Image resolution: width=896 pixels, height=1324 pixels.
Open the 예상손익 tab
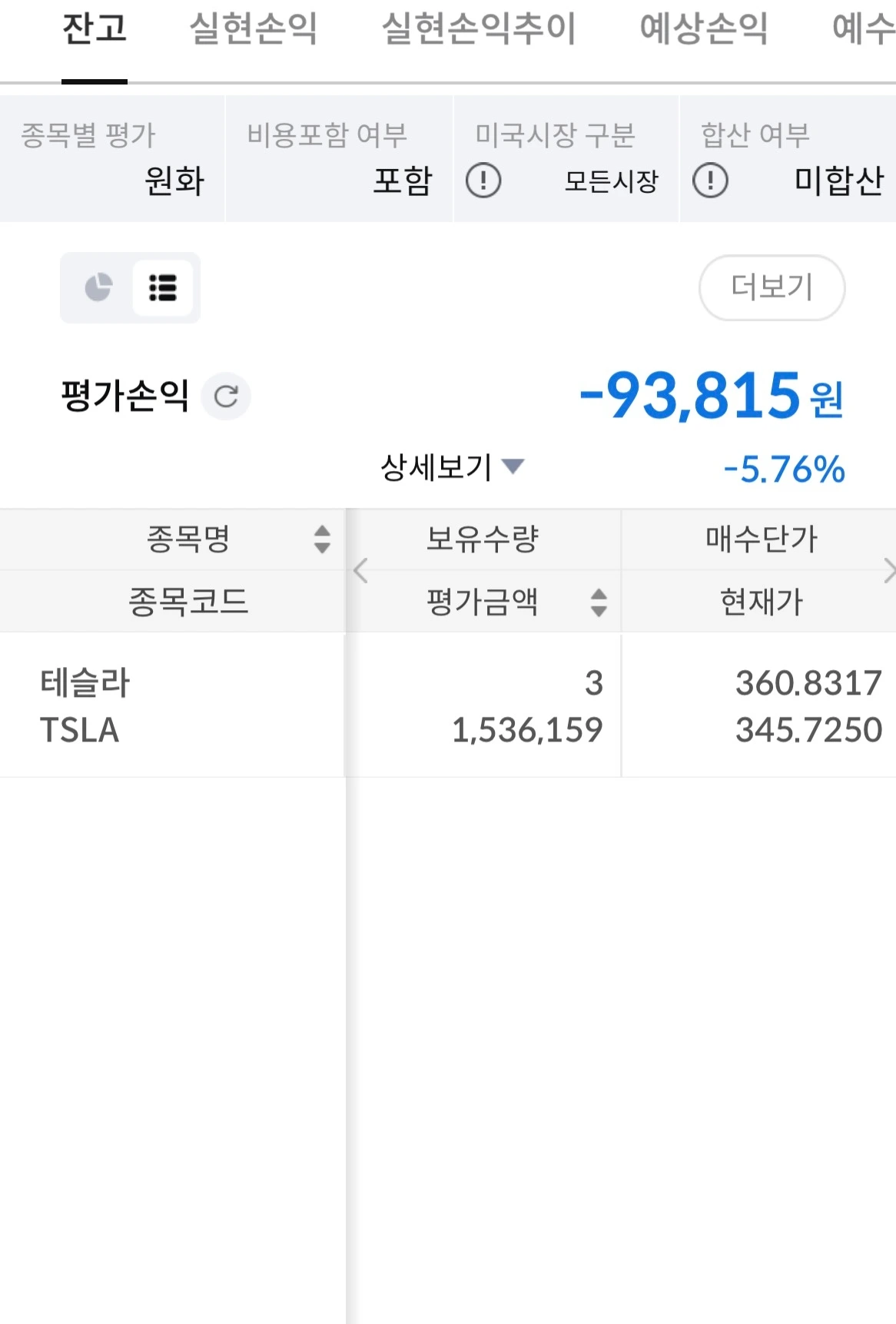[704, 29]
